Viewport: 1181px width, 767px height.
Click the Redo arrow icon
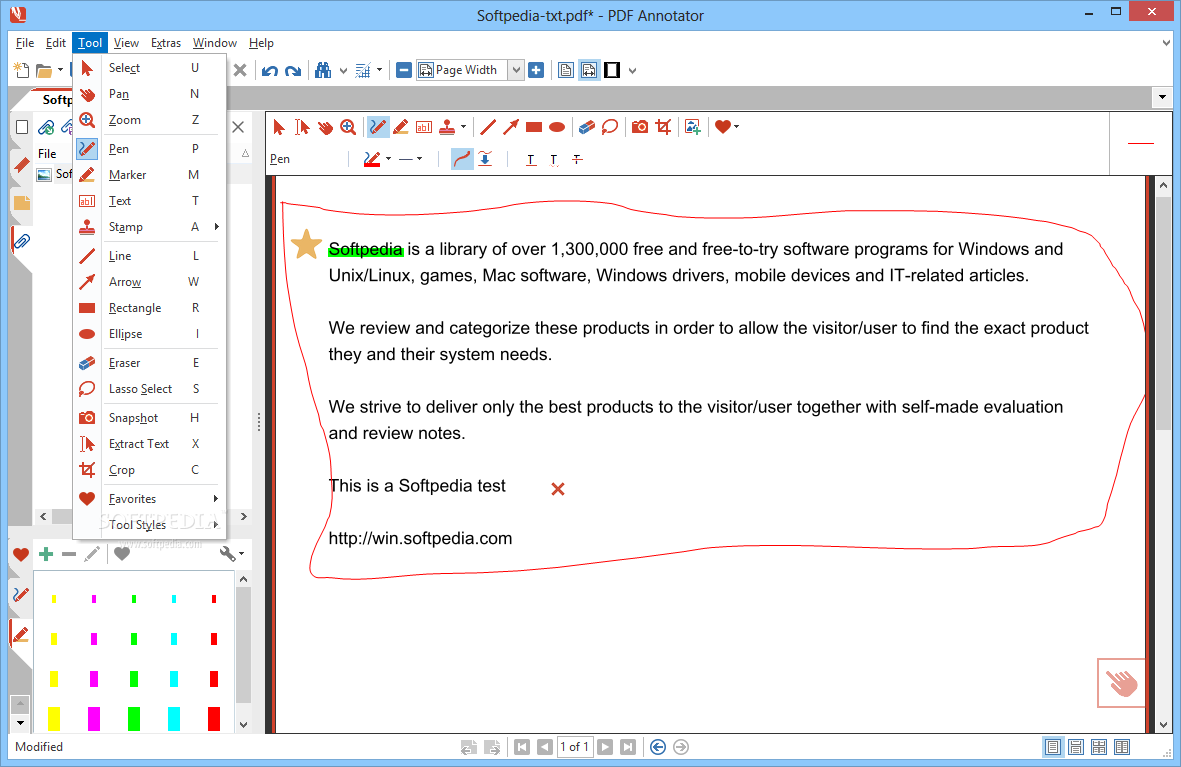point(293,71)
